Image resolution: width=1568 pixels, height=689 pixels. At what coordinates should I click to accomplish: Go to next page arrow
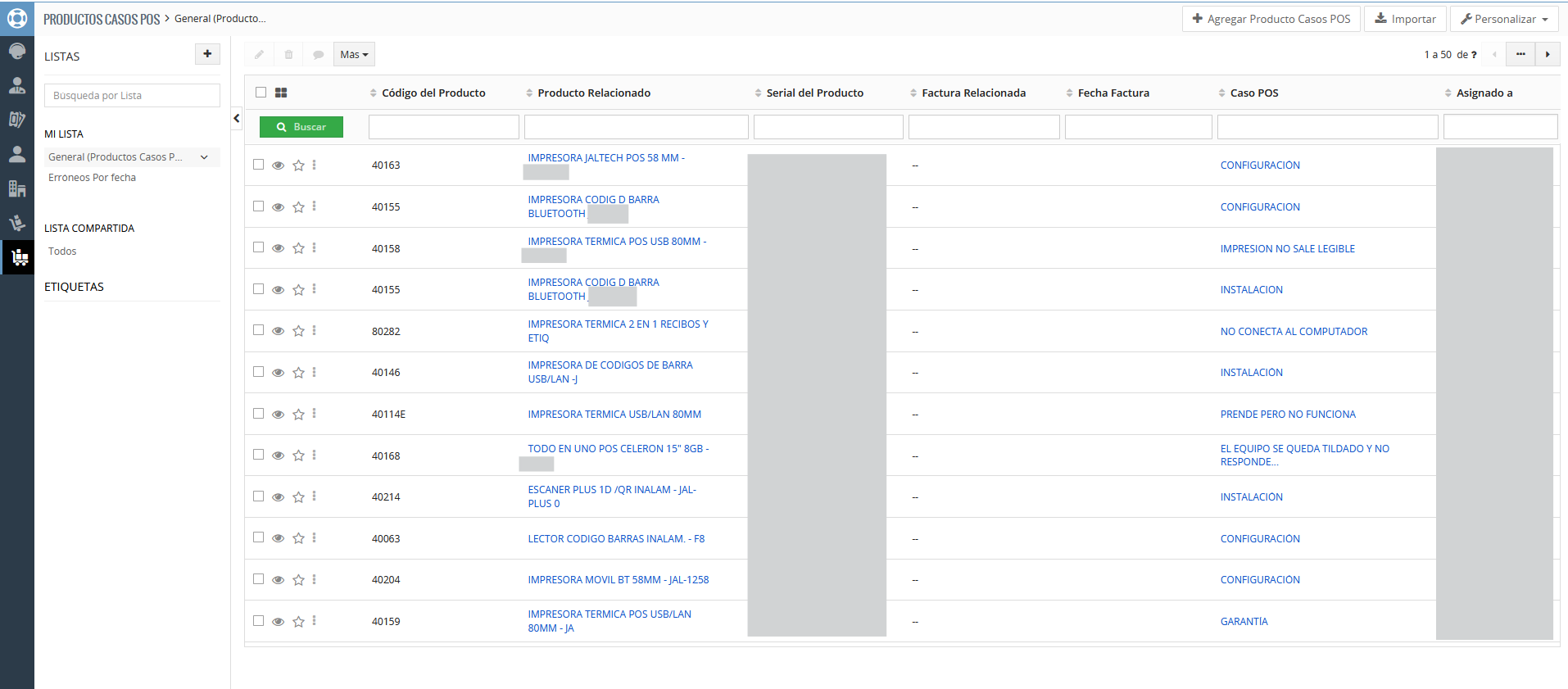(1547, 54)
